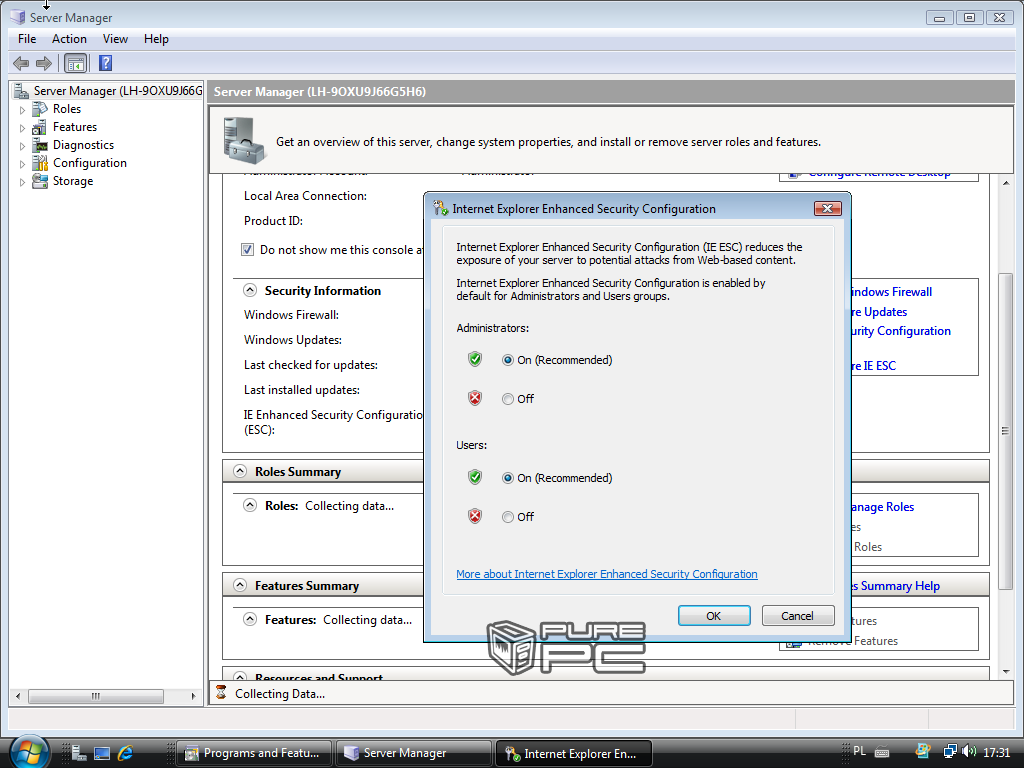Click the volume speaker tray icon
Viewport: 1024px width, 768px height.
point(969,752)
